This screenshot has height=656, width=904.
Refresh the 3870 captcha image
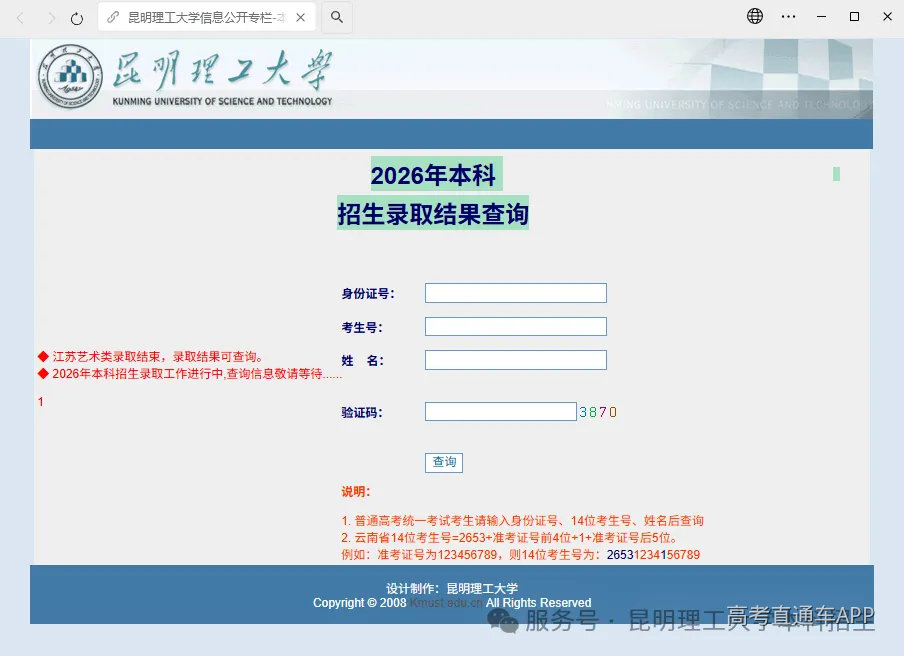(x=598, y=412)
